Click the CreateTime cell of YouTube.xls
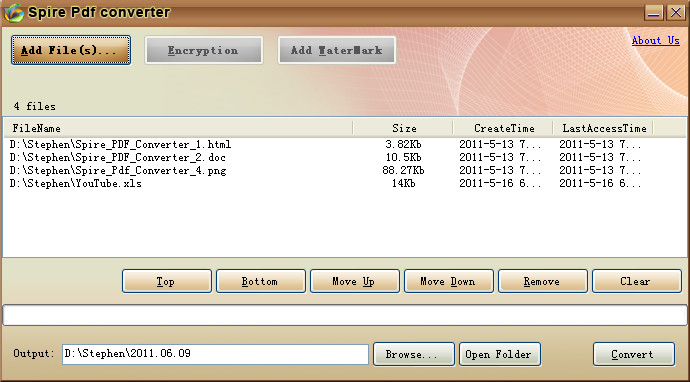The image size is (690, 382). click(500, 183)
